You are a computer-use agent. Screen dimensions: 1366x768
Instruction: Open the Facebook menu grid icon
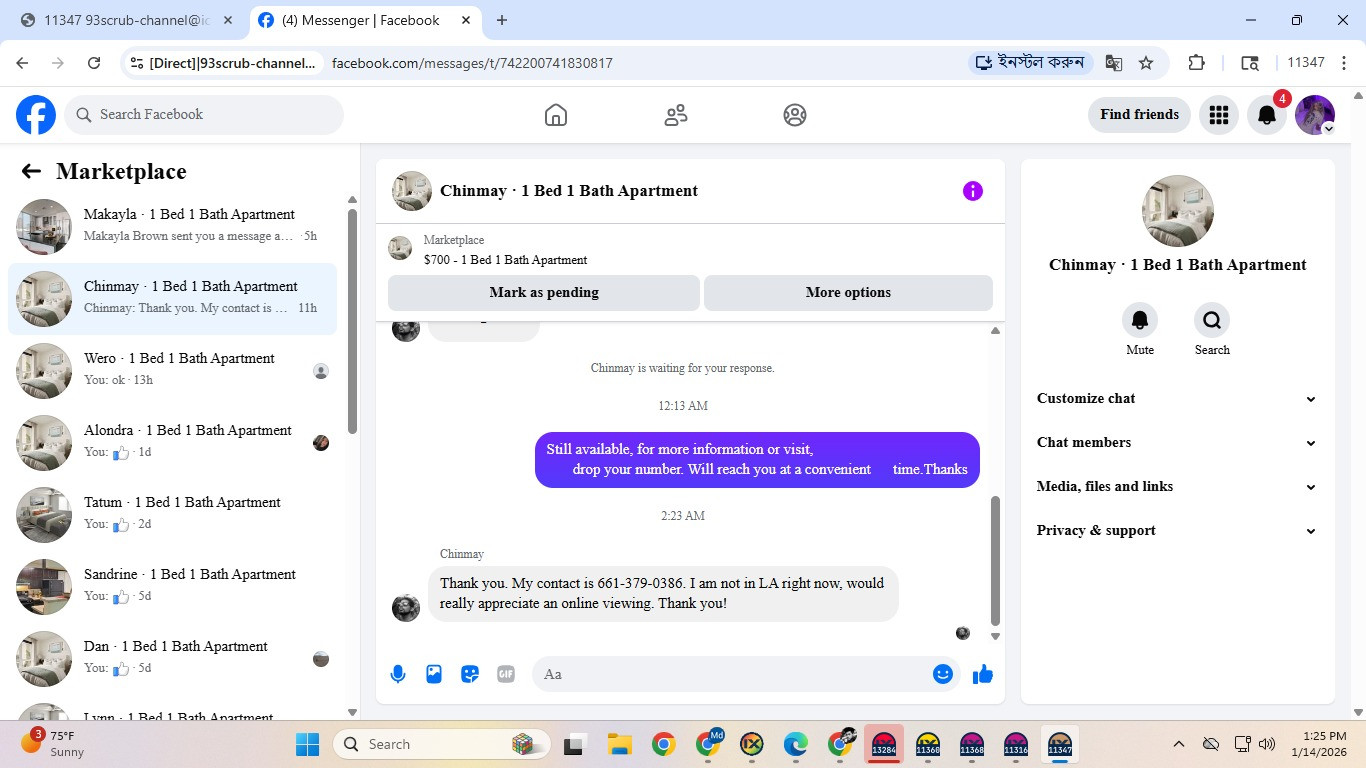[x=1218, y=115]
